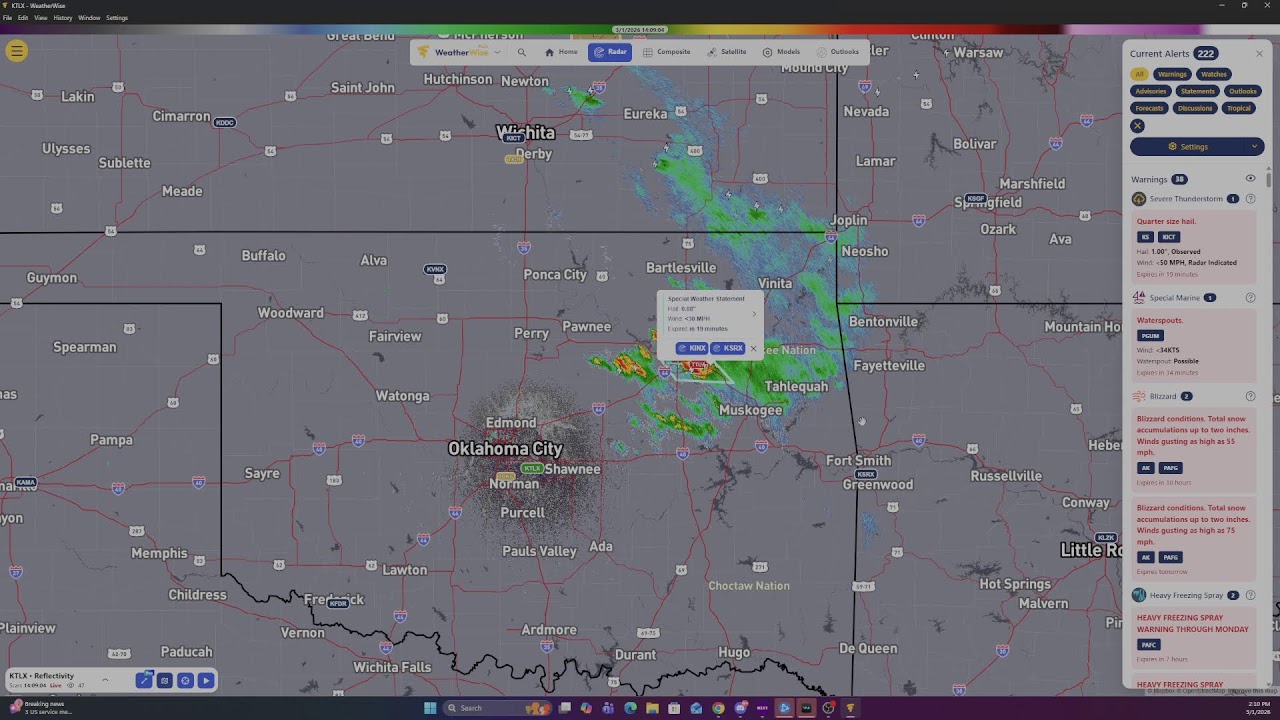Go to the Home tab

point(561,52)
